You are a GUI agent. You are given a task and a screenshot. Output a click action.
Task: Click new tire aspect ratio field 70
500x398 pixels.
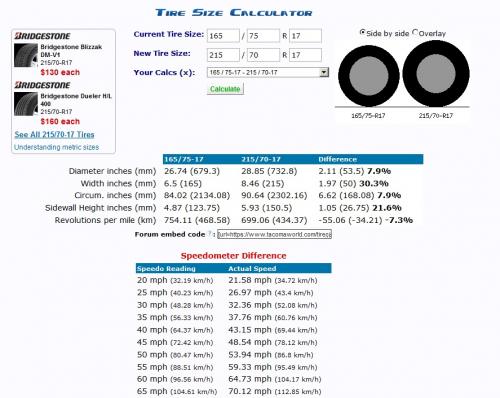pyautogui.click(x=263, y=55)
